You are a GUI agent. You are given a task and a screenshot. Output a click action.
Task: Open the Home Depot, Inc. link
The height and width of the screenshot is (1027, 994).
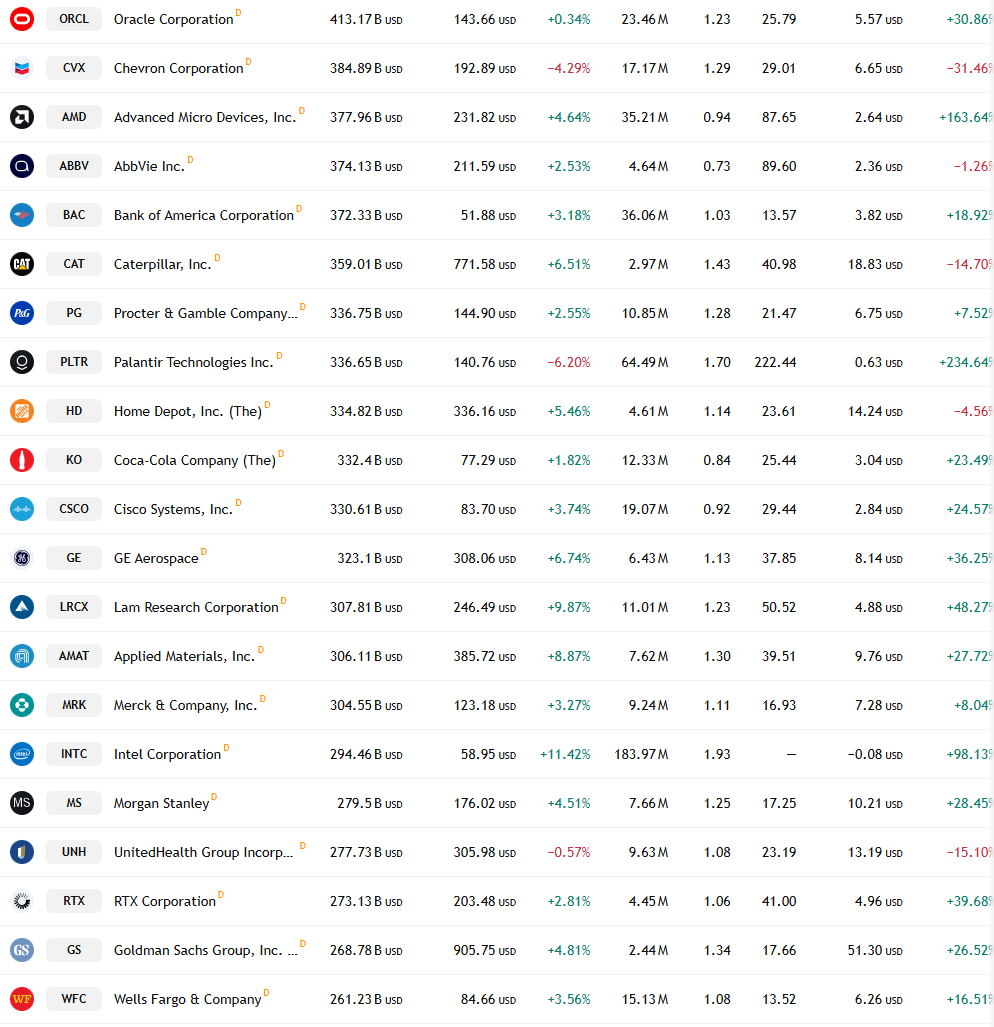(x=188, y=412)
